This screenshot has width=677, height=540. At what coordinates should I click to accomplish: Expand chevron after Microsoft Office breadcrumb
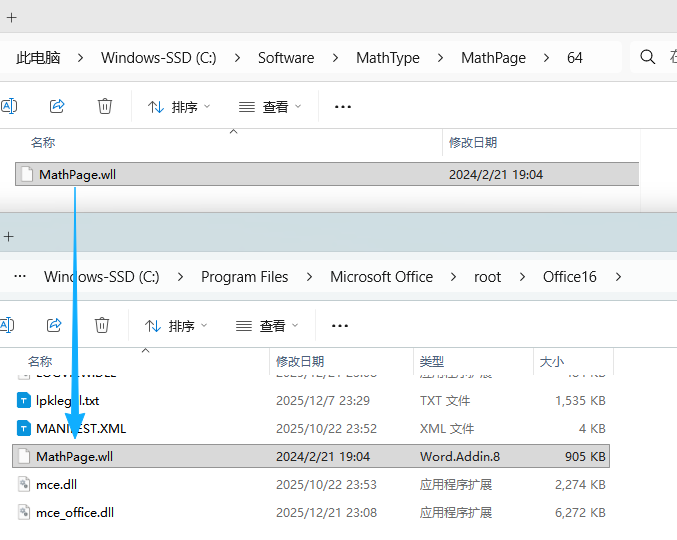(x=453, y=277)
